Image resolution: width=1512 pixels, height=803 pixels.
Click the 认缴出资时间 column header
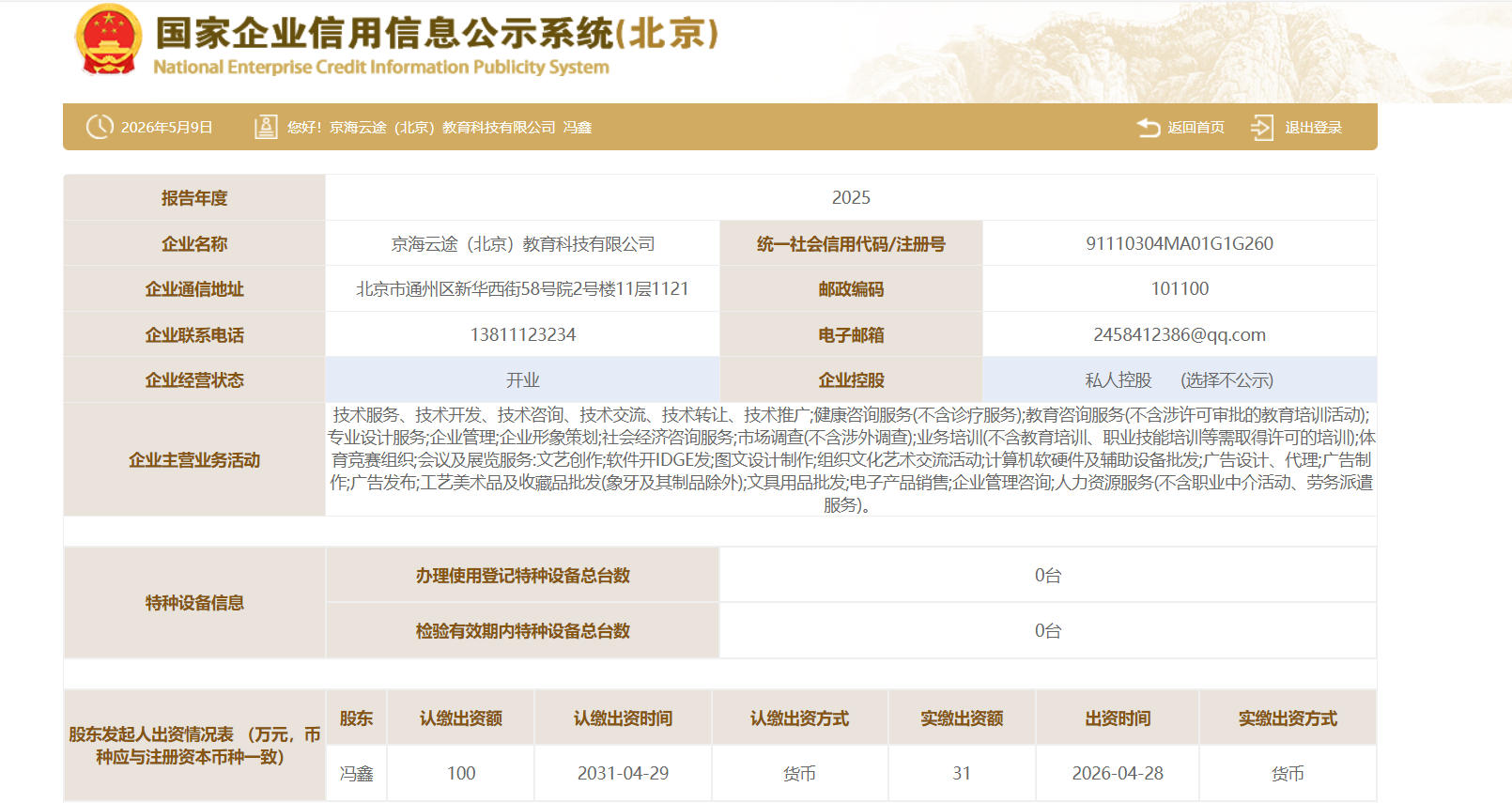click(623, 718)
